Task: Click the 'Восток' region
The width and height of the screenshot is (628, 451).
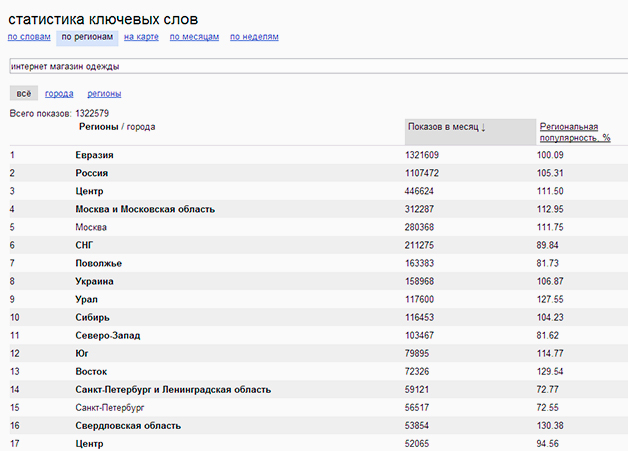Action: (x=91, y=372)
